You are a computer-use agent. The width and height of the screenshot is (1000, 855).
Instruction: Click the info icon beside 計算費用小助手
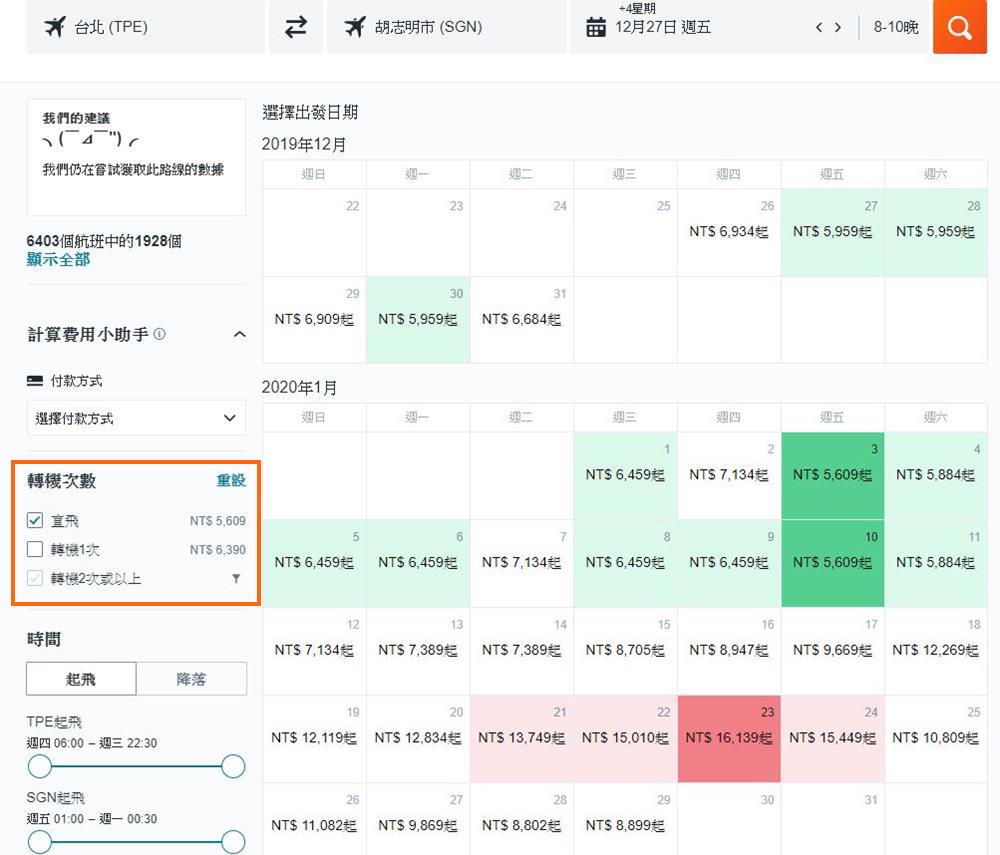[160, 334]
